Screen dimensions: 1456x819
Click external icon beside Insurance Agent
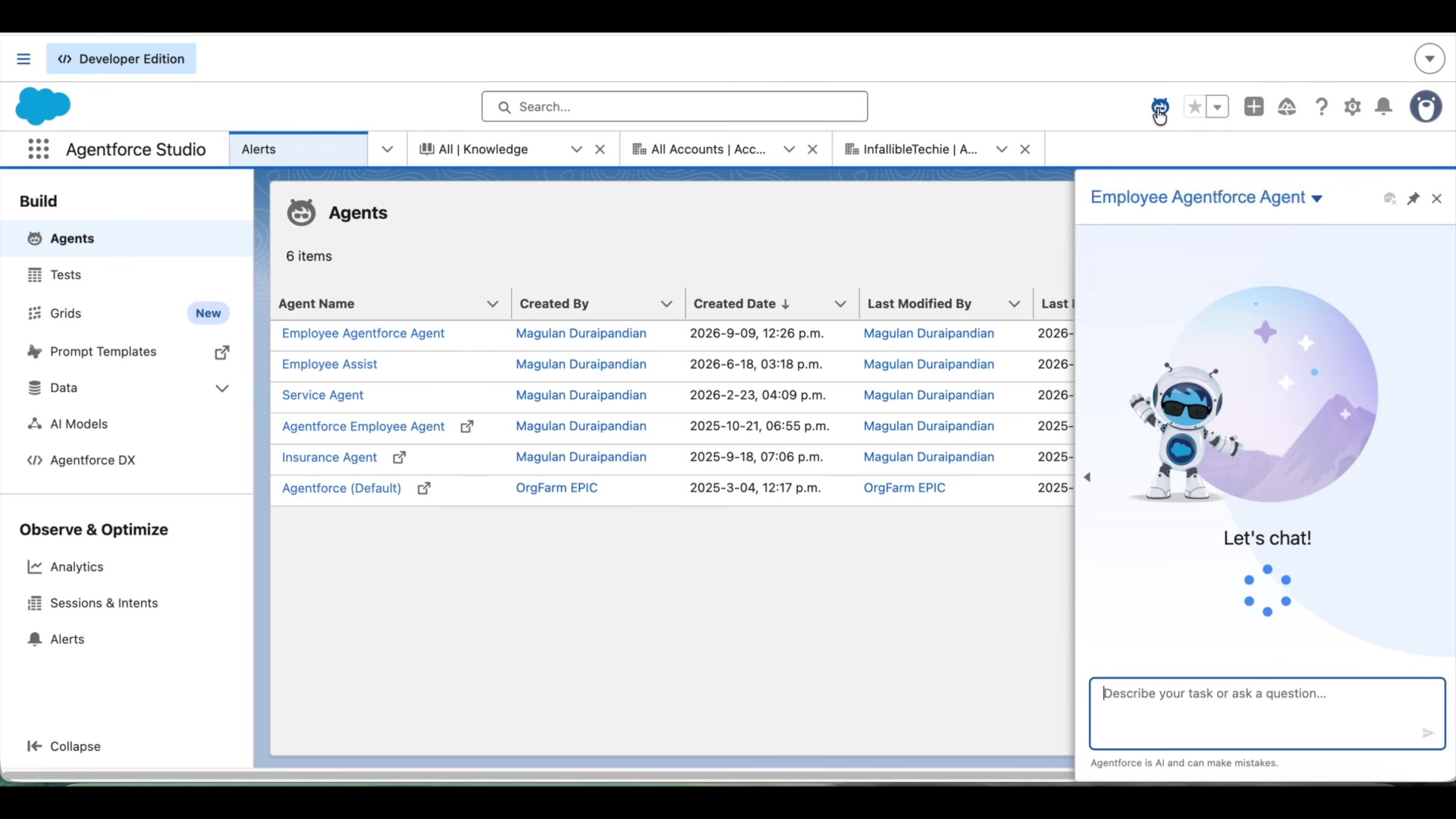(x=400, y=458)
